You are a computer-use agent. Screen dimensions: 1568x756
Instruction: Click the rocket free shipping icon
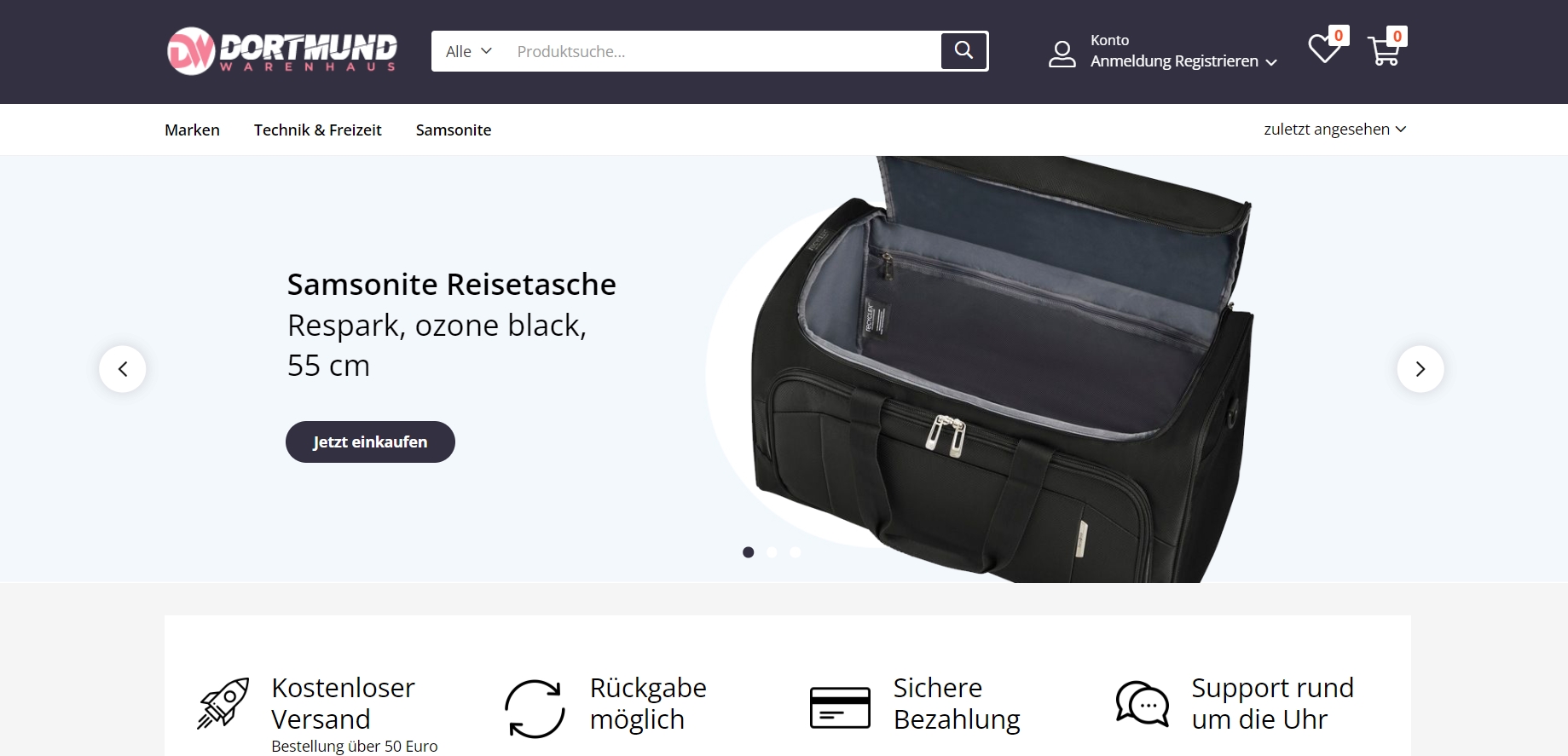[223, 703]
